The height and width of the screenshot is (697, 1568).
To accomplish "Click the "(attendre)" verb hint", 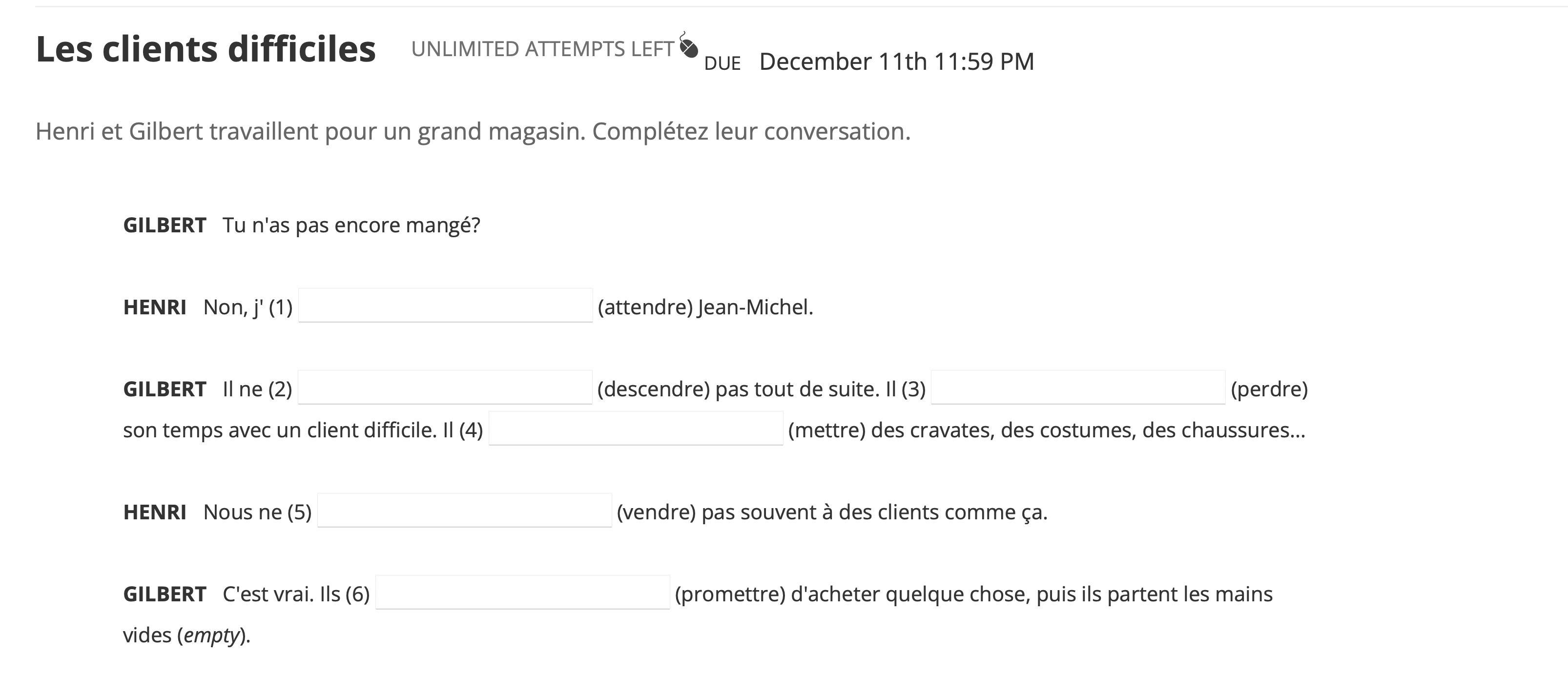I will (x=645, y=307).
